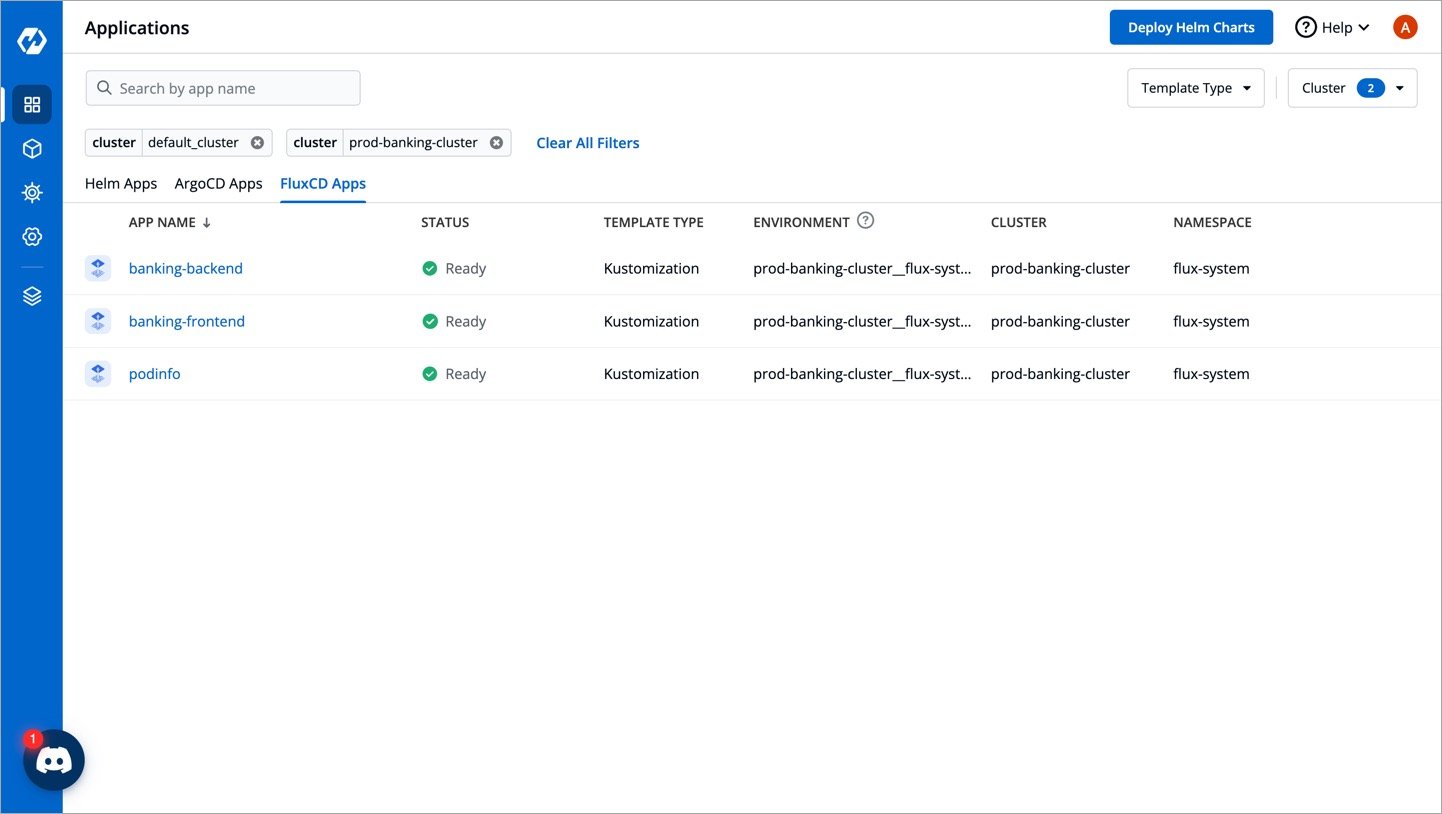Select the FluxCD Apps tab
Screen dimensions: 1442x814
(323, 183)
